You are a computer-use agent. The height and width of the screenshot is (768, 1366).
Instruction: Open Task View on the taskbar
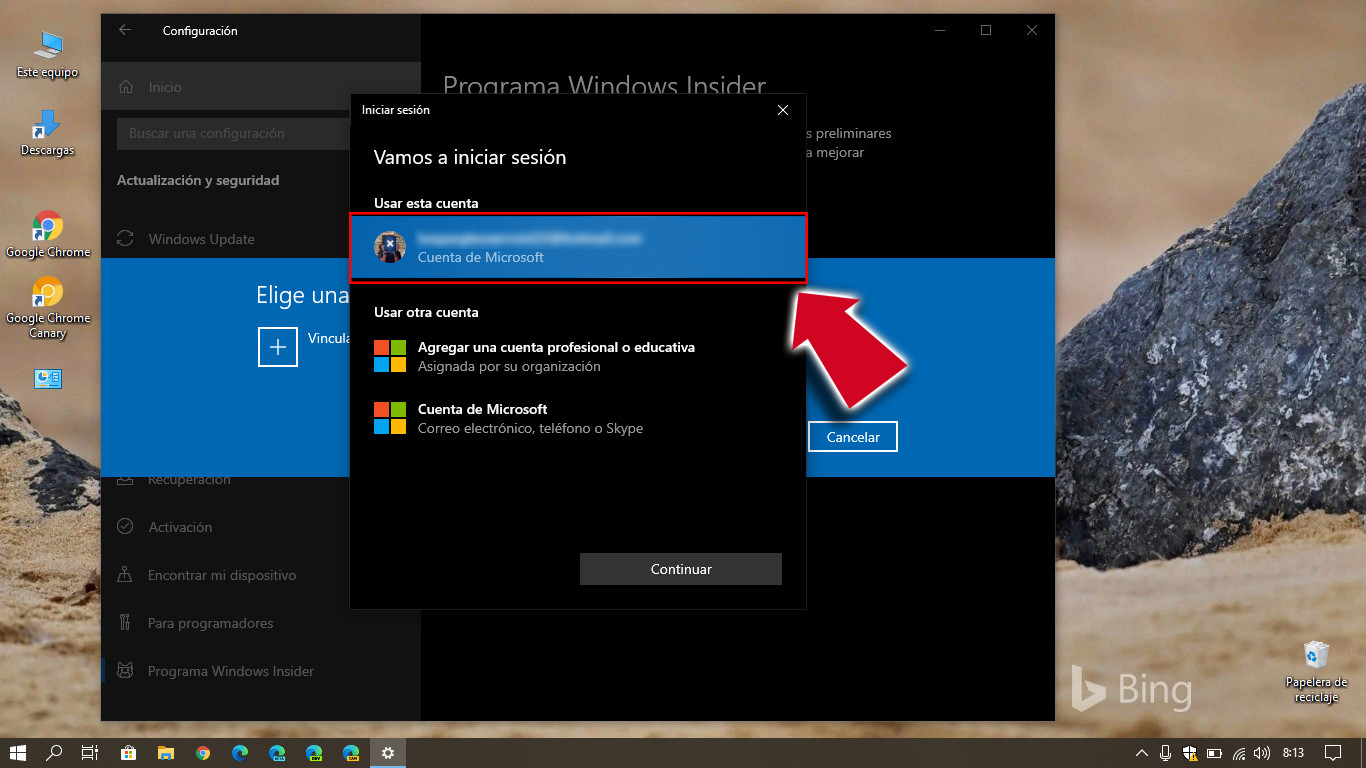pyautogui.click(x=90, y=752)
